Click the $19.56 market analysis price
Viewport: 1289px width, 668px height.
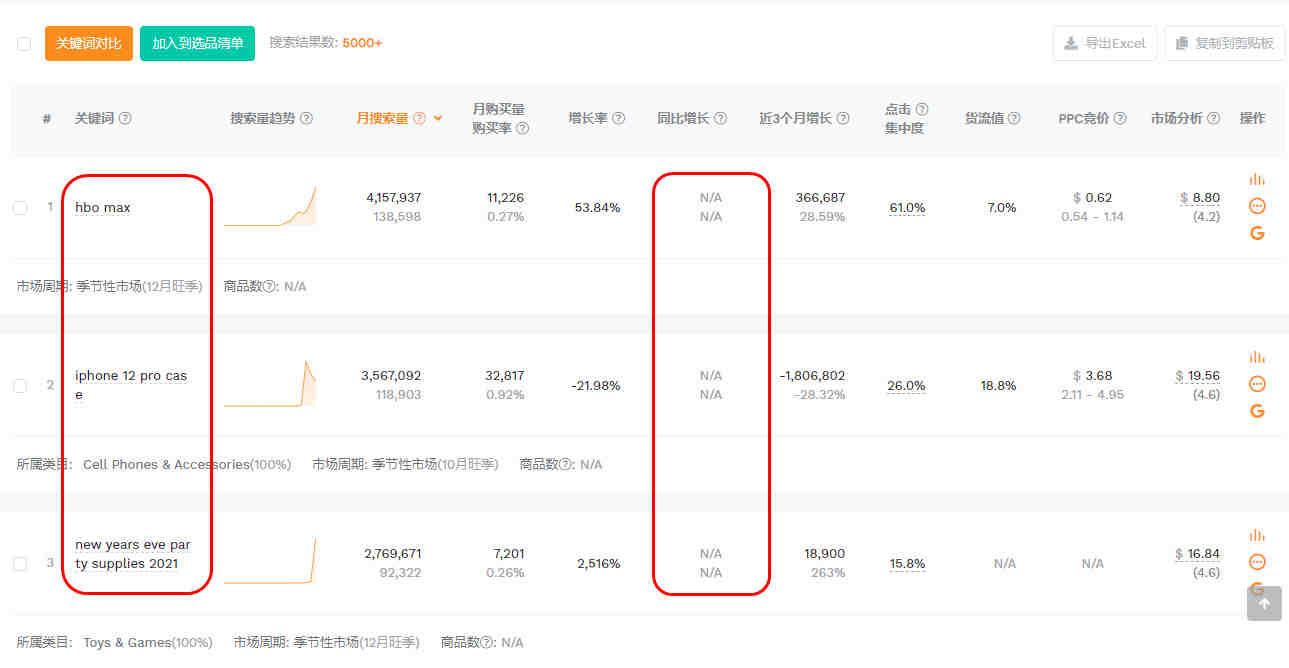click(x=1198, y=376)
